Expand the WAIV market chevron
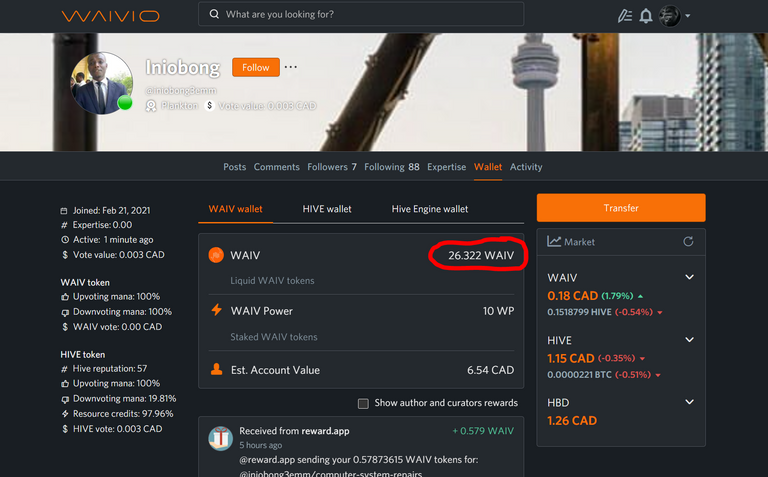Image resolution: width=768 pixels, height=477 pixels. 690,277
